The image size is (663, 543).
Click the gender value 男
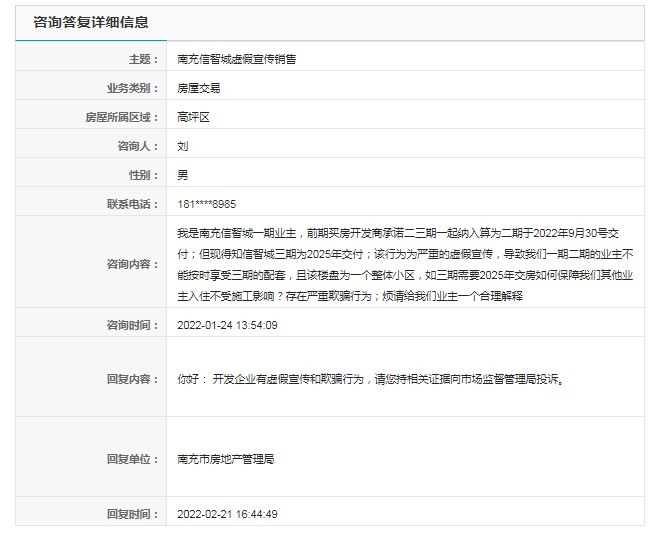[182, 175]
